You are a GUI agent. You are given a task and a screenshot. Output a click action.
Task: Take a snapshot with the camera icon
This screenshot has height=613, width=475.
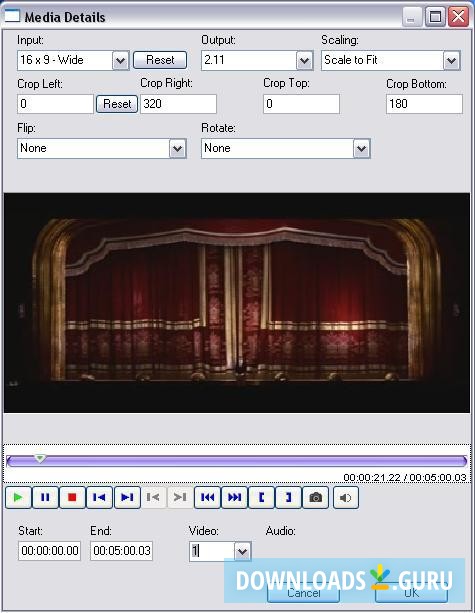point(315,497)
